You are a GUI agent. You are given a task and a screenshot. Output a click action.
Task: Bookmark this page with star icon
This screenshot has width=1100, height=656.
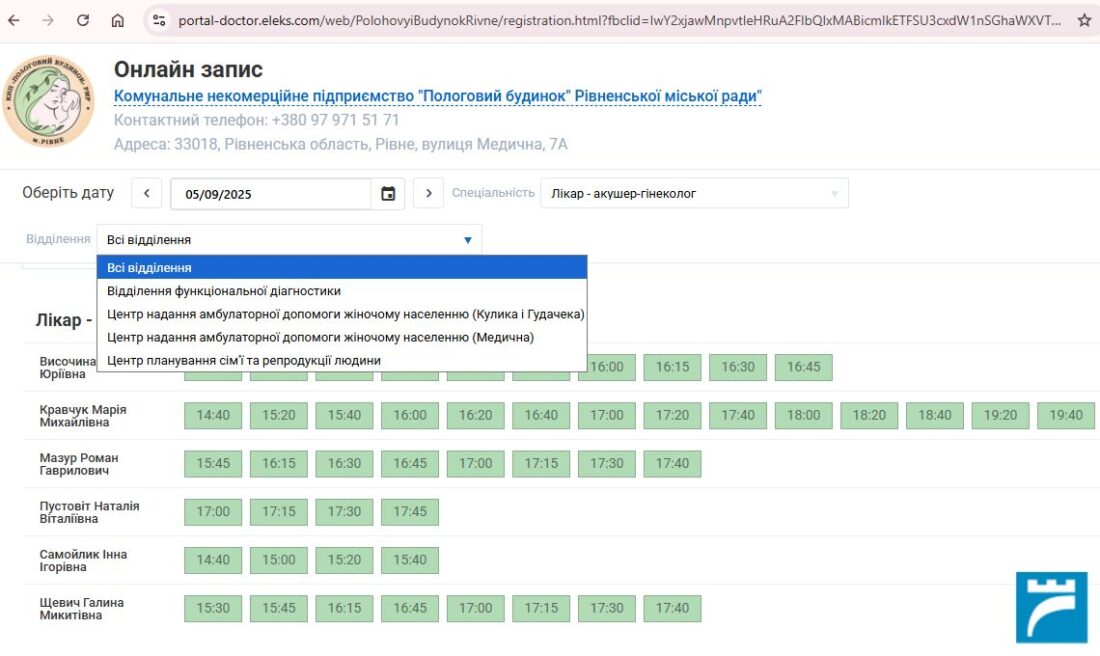coord(1084,20)
